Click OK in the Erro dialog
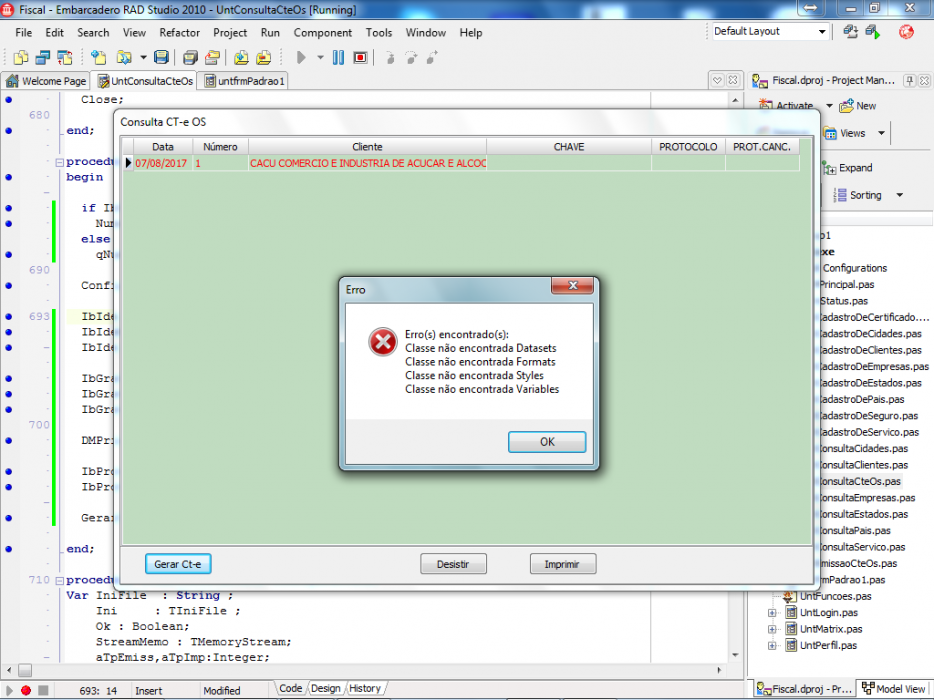Screen dimensions: 934x700 coord(547,442)
